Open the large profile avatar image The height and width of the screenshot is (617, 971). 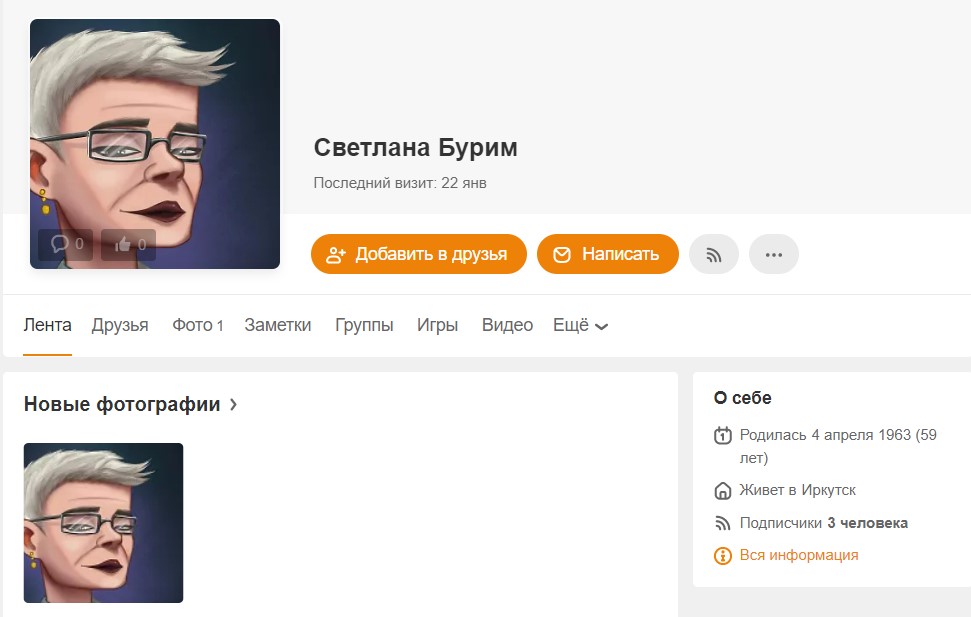(x=155, y=144)
